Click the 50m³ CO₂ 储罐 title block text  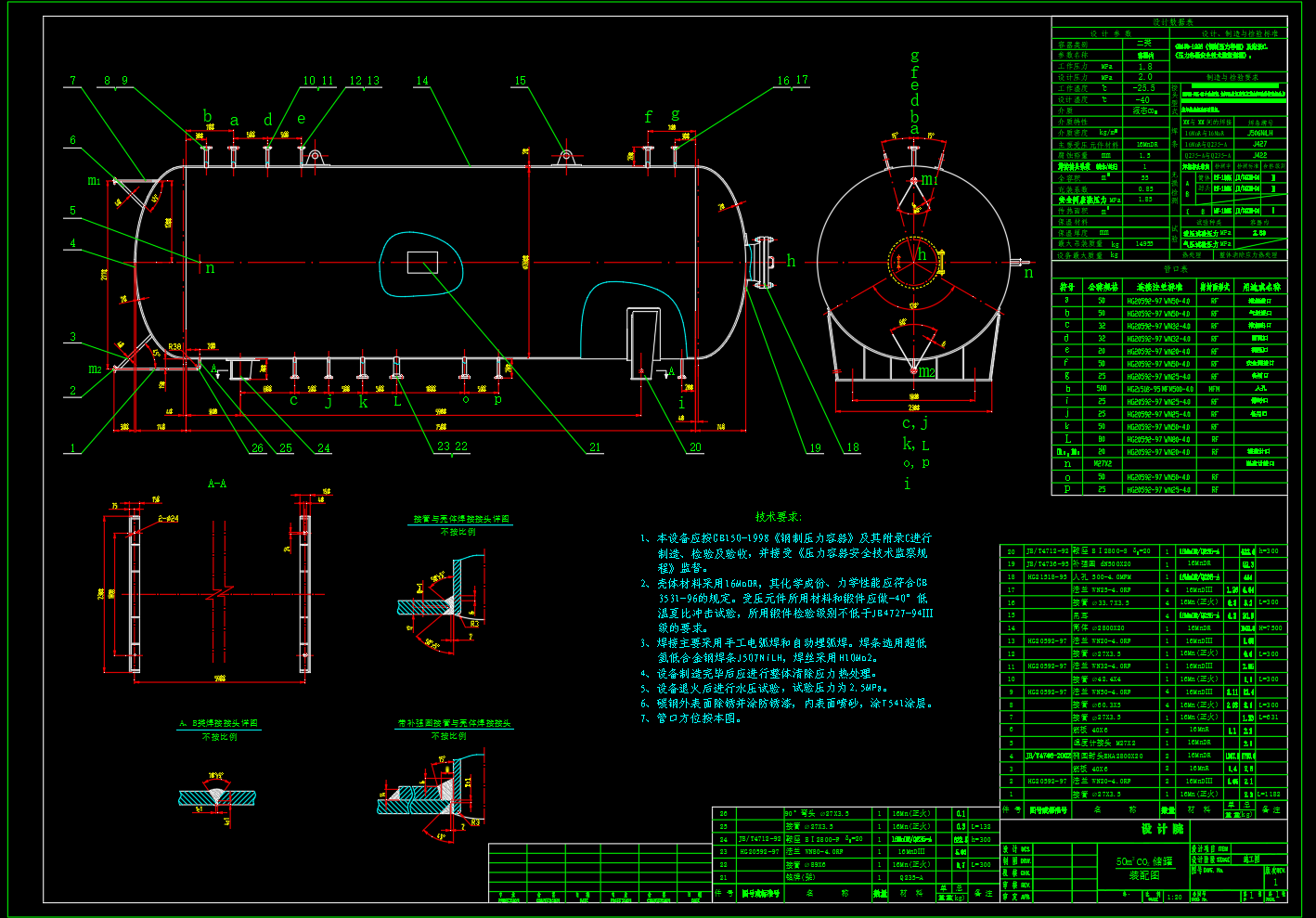pyautogui.click(x=1144, y=861)
